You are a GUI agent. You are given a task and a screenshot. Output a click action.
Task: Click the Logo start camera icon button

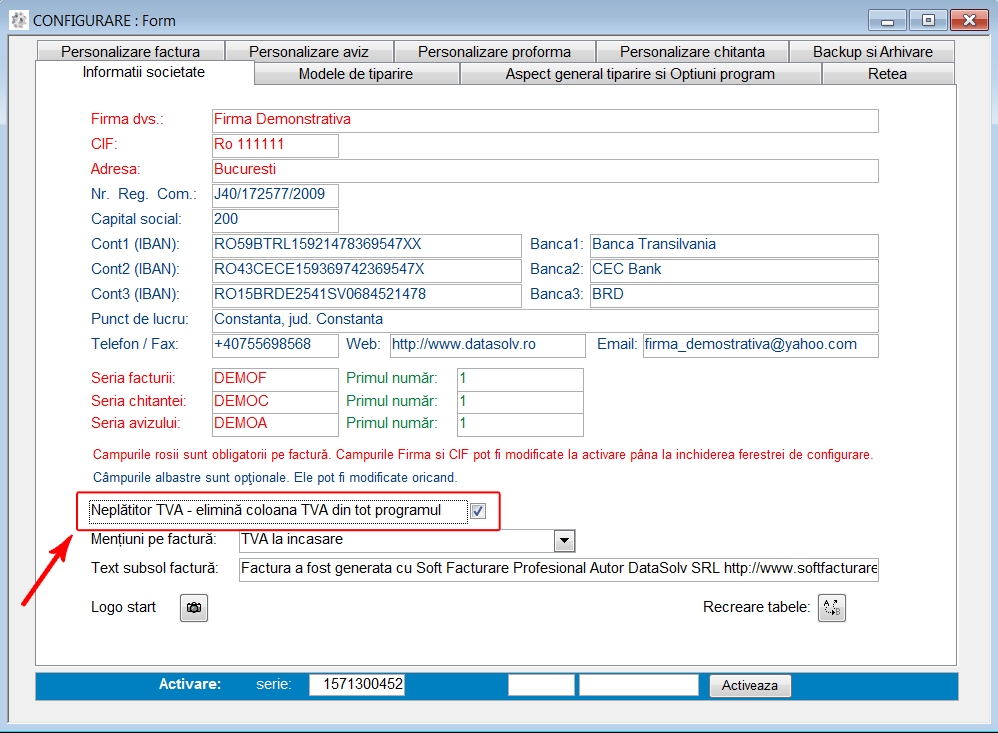tap(193, 608)
